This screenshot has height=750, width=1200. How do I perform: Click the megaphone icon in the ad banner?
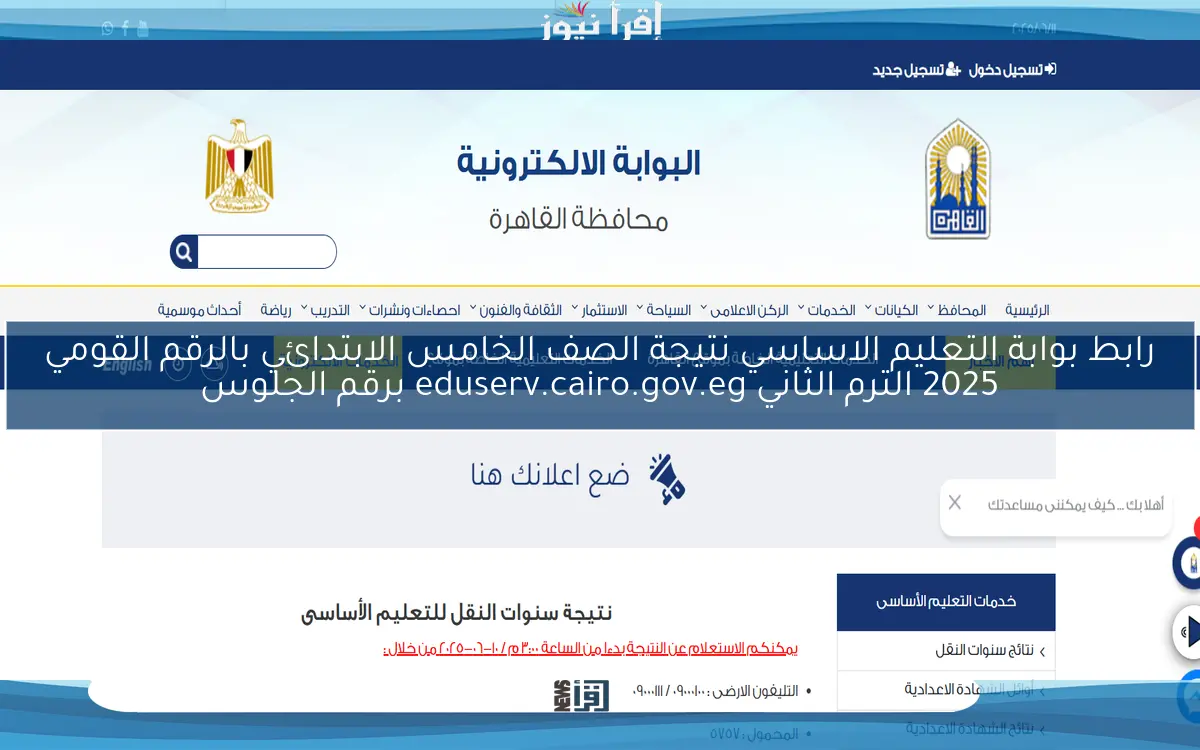[x=667, y=478]
